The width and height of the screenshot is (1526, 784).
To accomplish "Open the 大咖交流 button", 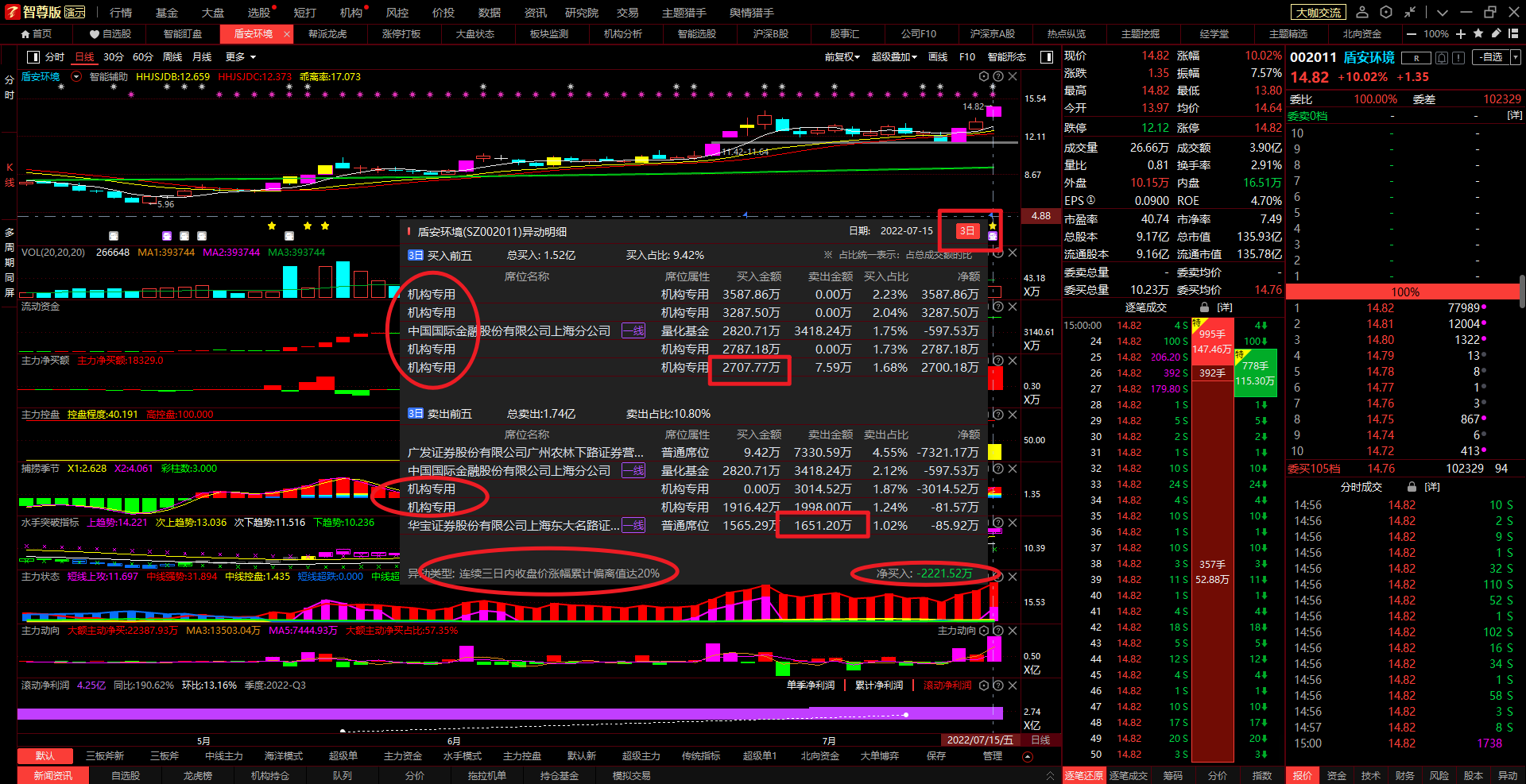I will (1319, 12).
